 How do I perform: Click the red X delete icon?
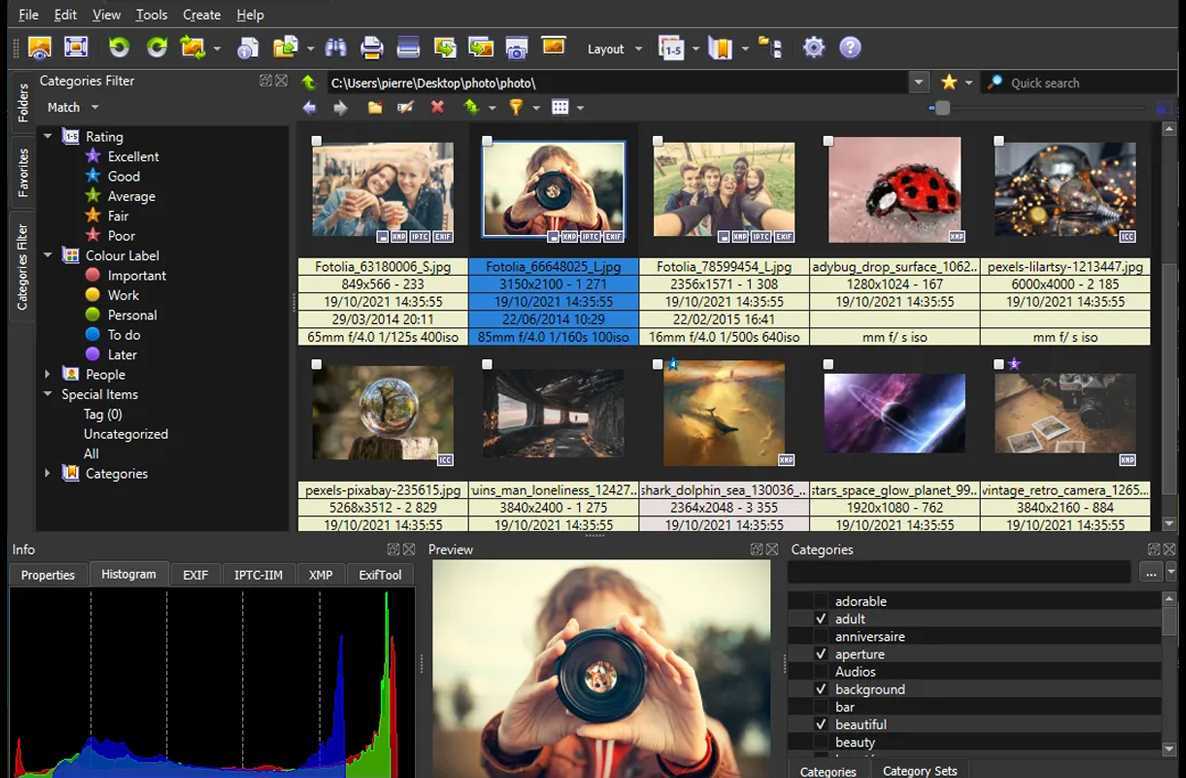coord(437,107)
